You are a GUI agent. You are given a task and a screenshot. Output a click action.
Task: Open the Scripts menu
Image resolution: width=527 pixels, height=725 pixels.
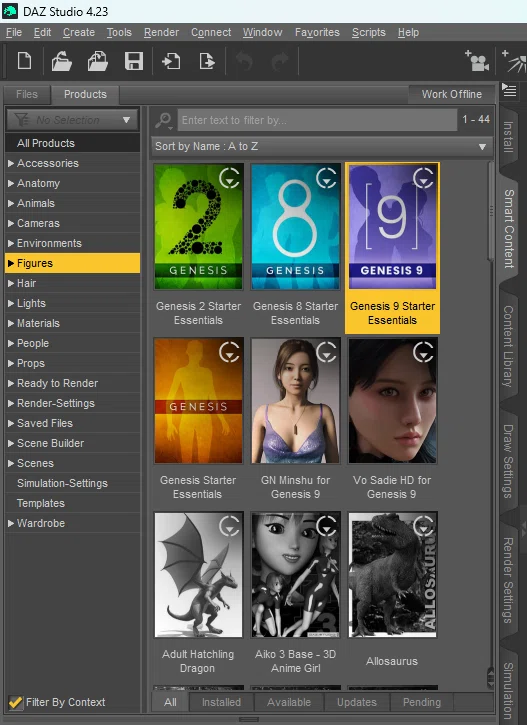point(368,32)
